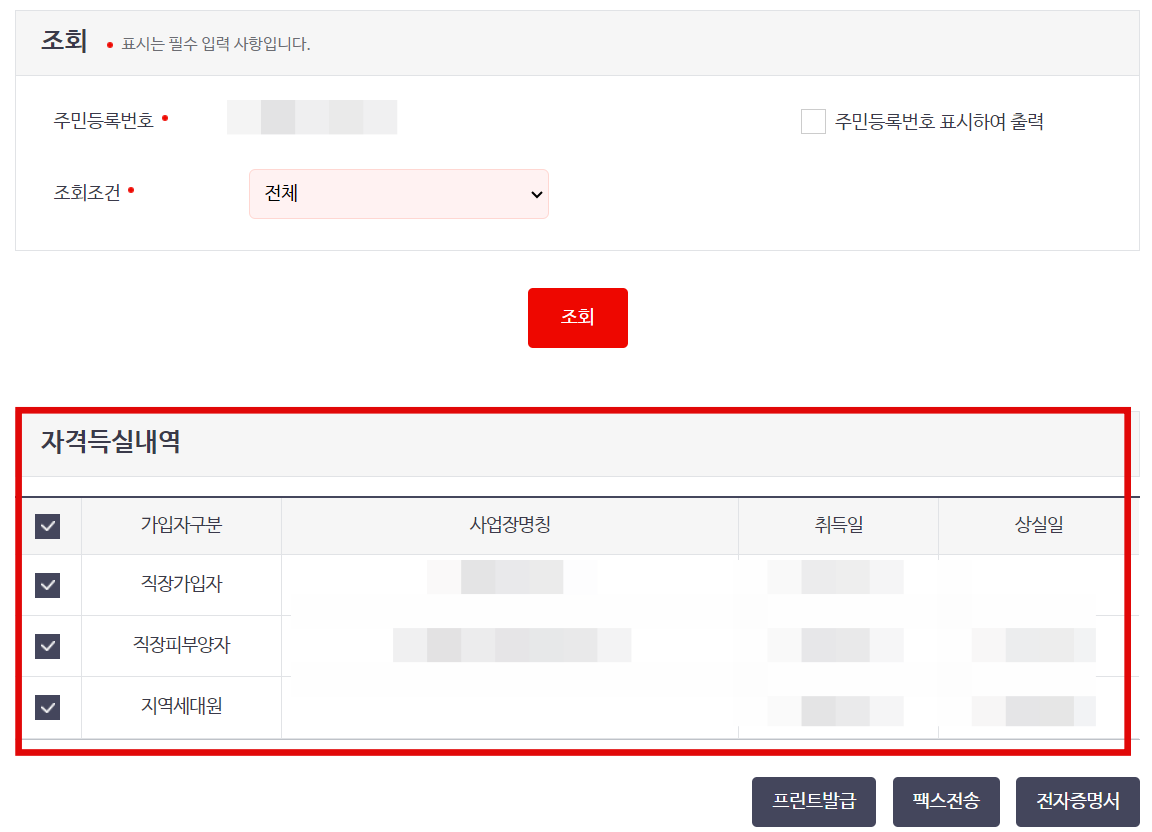Click the 자격득실내역 section title
This screenshot has width=1152, height=832.
(x=108, y=444)
